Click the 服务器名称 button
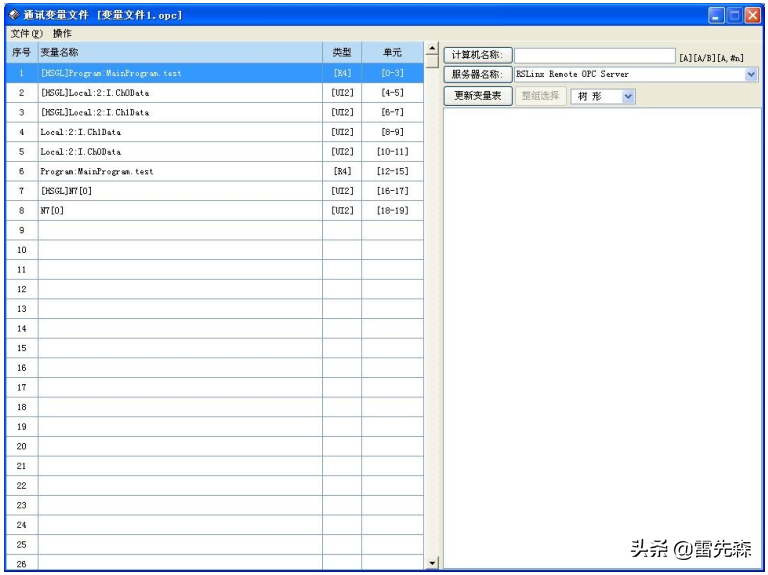The height and width of the screenshot is (575, 768). point(477,75)
